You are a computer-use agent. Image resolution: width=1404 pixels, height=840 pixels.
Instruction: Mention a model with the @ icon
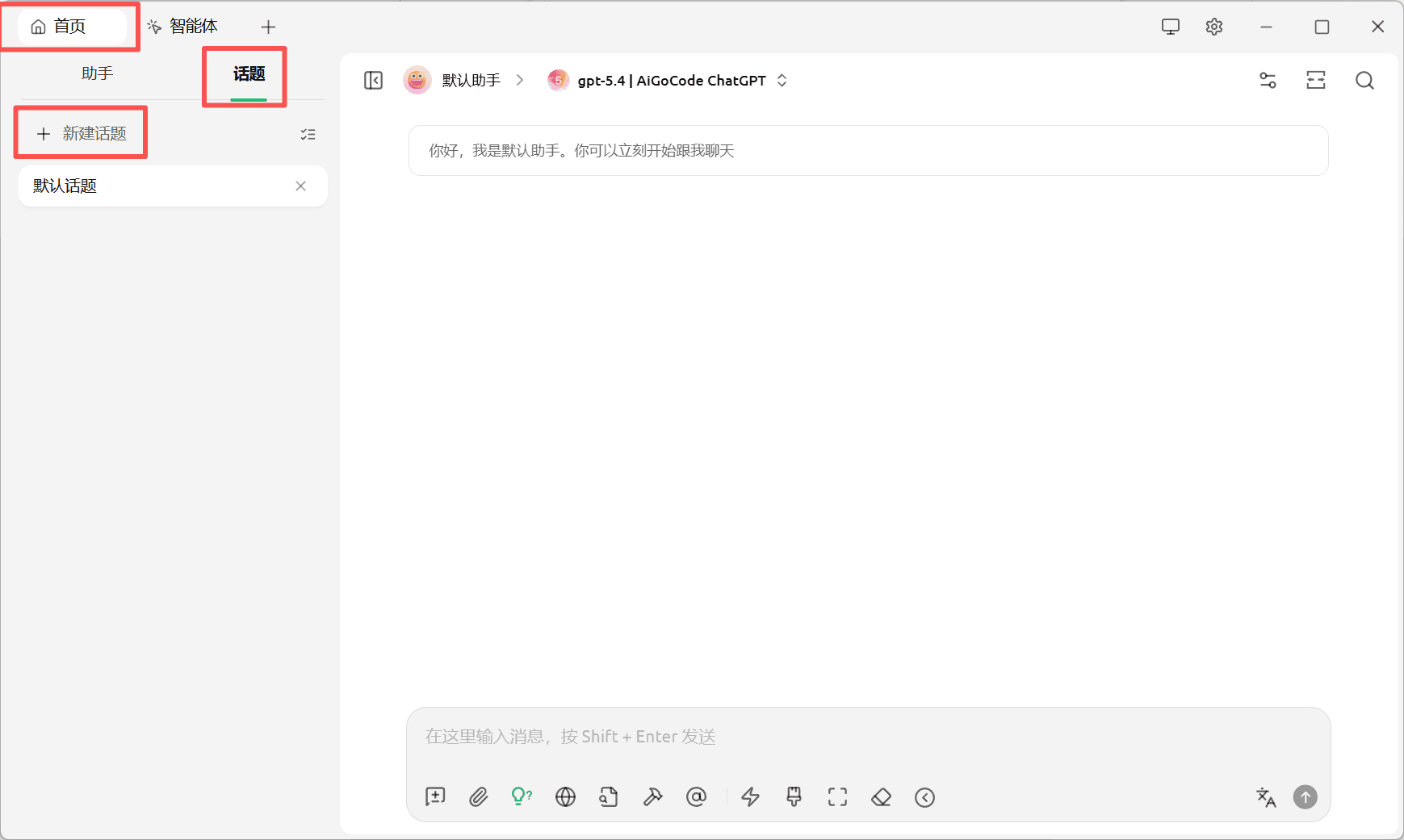696,797
